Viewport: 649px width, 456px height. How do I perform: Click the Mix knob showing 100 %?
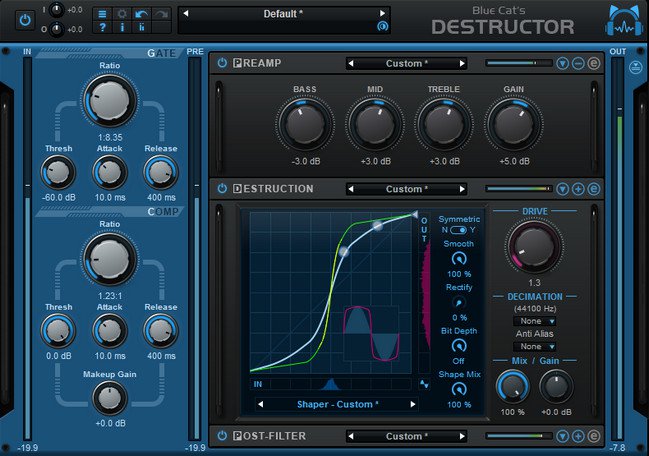click(x=513, y=387)
